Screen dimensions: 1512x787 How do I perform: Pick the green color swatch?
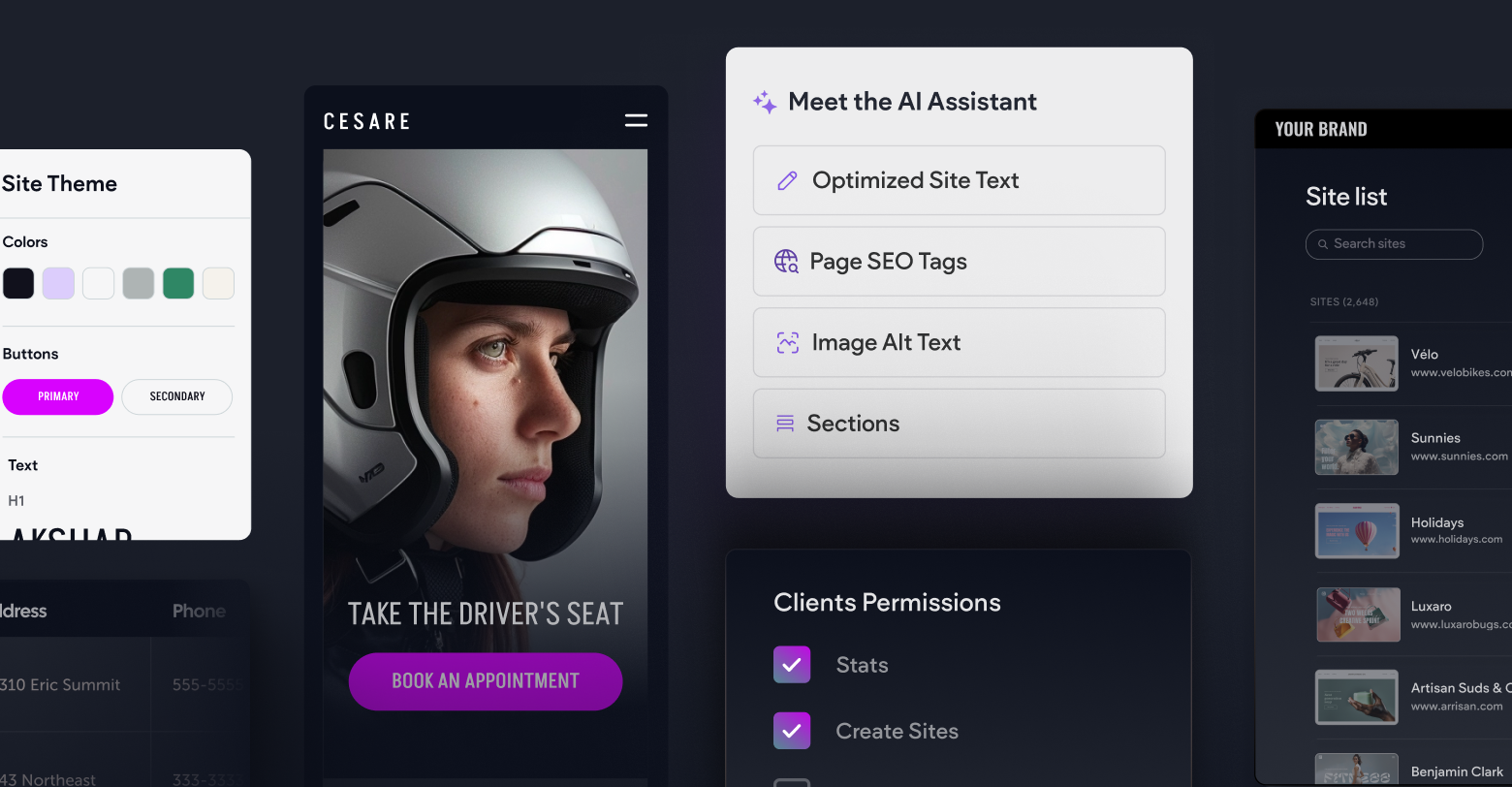coord(178,283)
